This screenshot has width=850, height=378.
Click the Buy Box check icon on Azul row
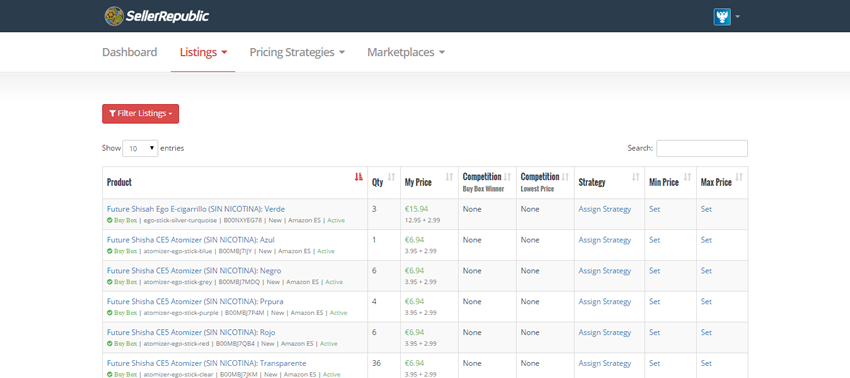coord(110,251)
